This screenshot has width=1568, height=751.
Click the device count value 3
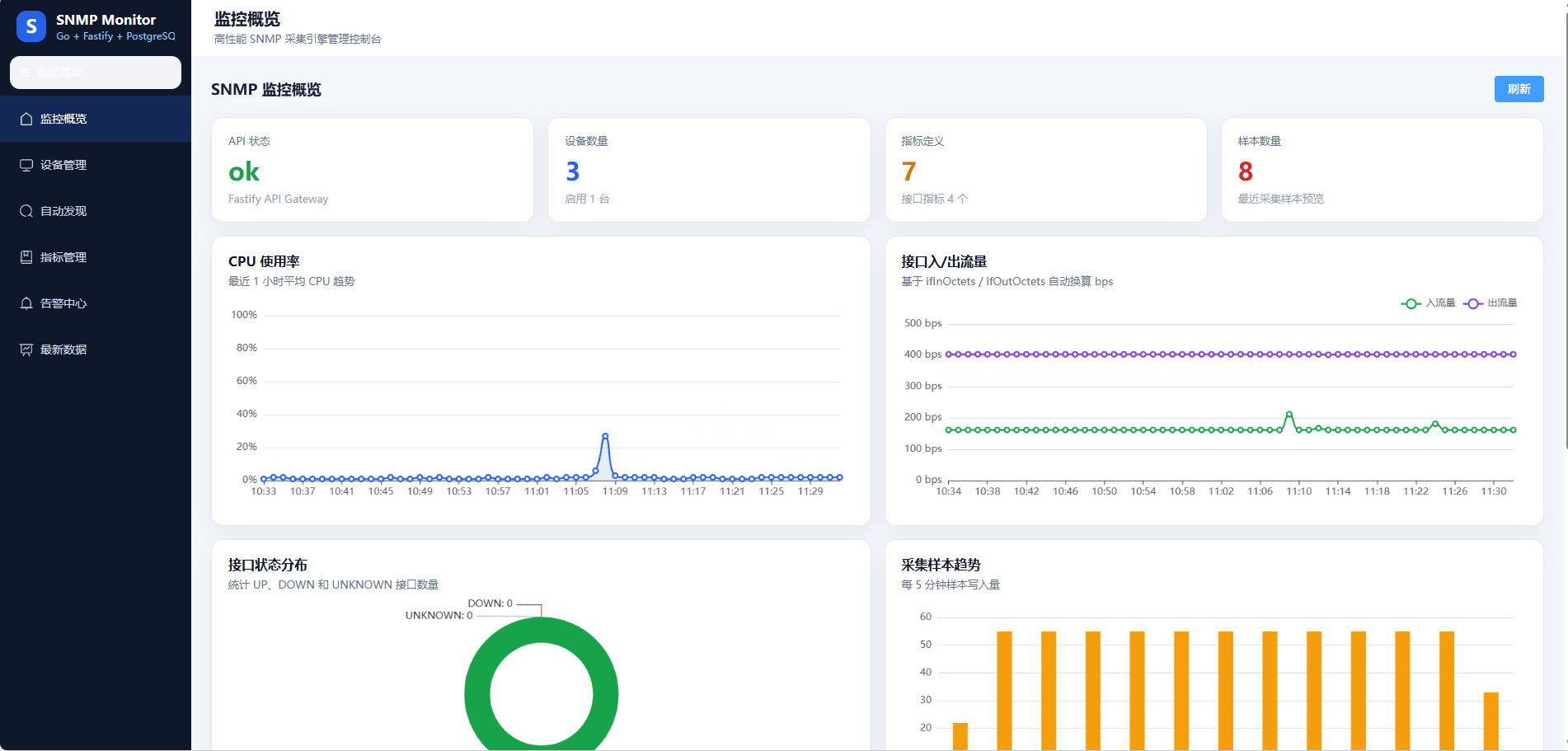pos(572,171)
